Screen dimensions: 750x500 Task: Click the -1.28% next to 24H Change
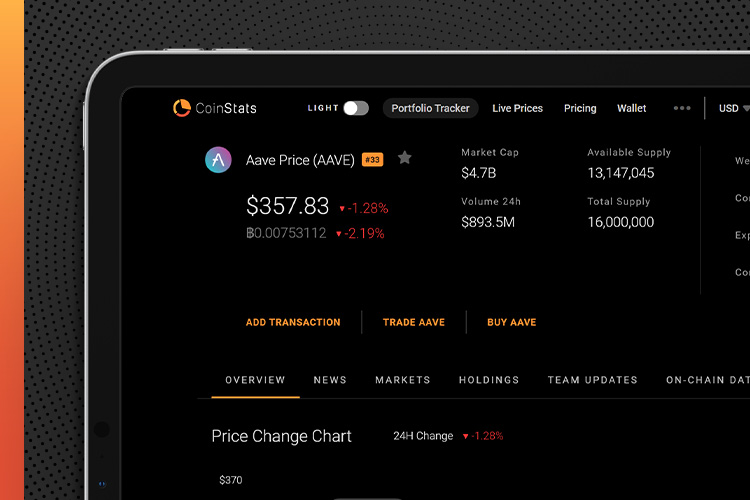coord(483,436)
